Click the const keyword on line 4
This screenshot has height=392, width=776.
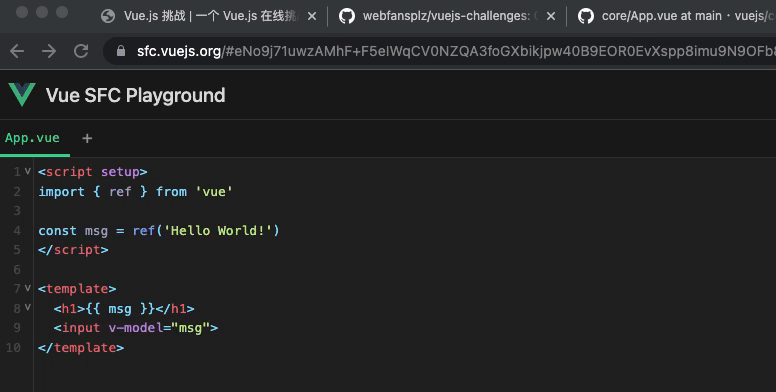[x=57, y=231]
